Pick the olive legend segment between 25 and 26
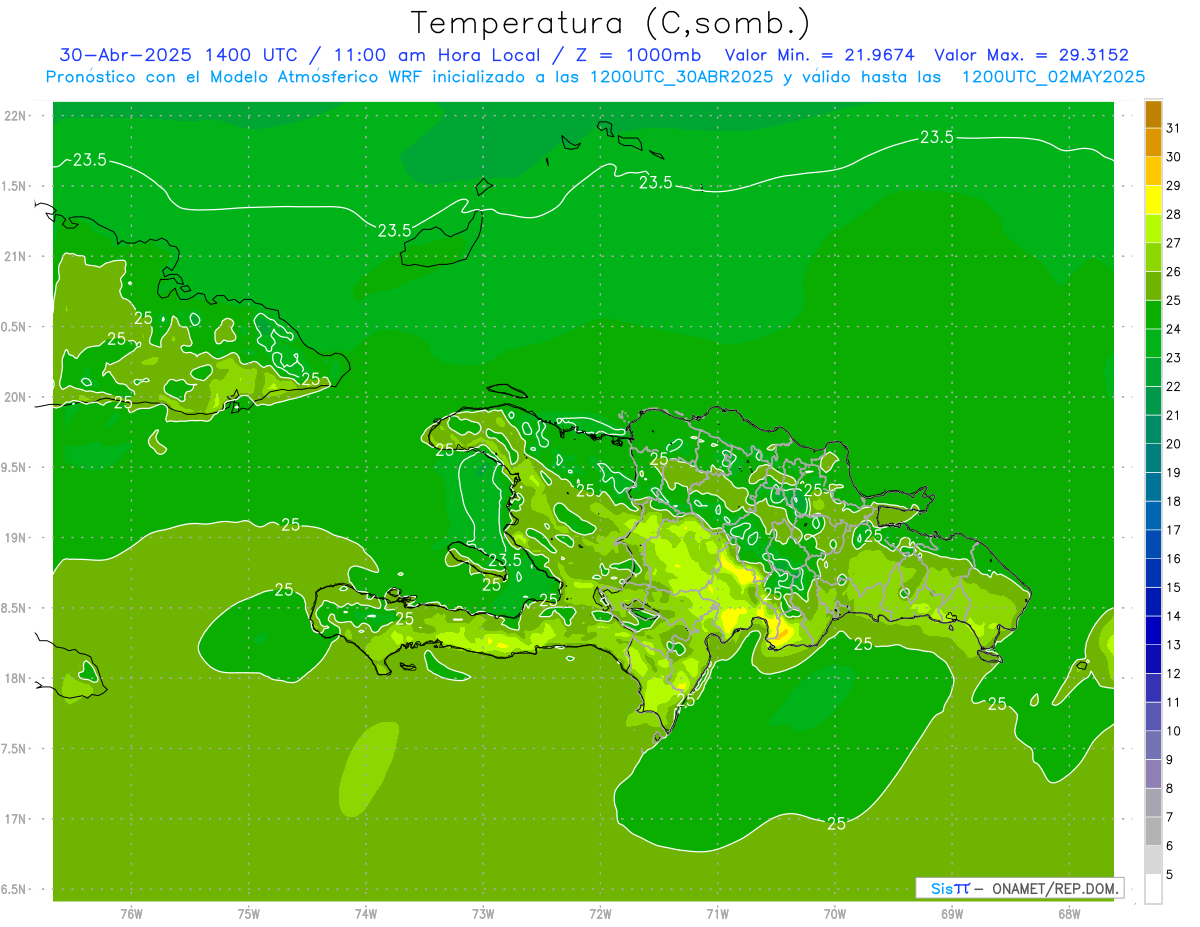1200x927 pixels. [x=1153, y=286]
